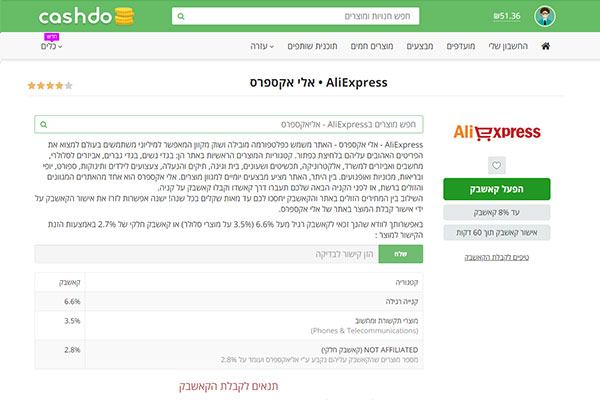
Task: Click the star rating of the store
Action: click(x=50, y=85)
